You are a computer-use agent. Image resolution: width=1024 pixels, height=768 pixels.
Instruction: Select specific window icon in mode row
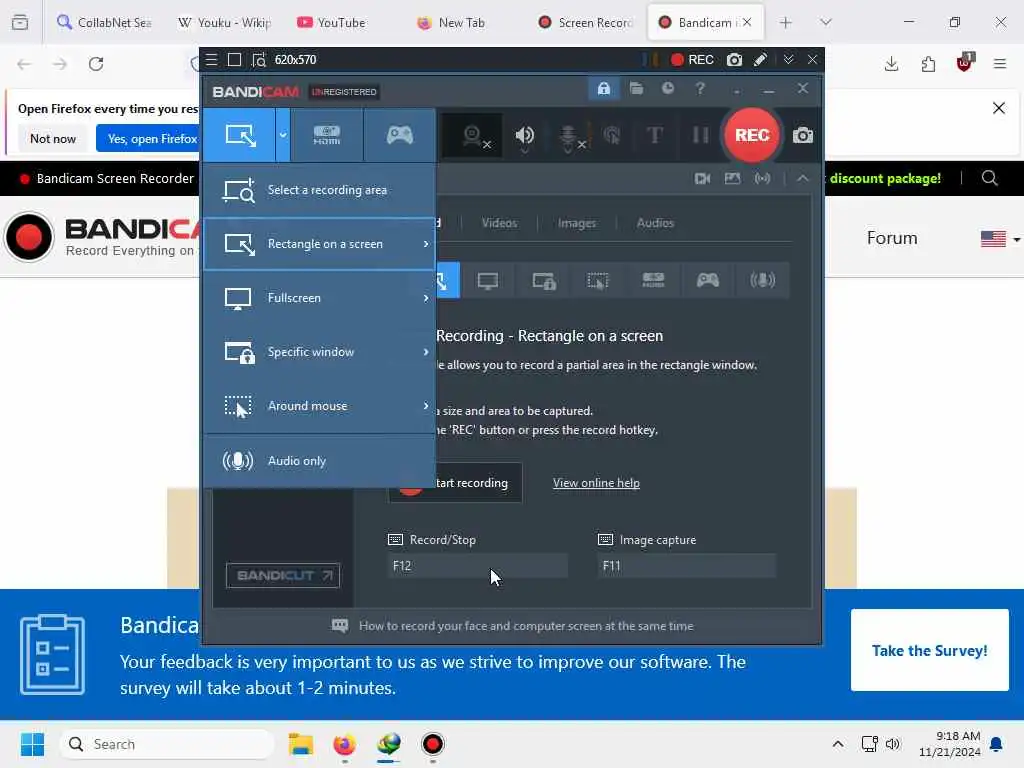pos(543,281)
